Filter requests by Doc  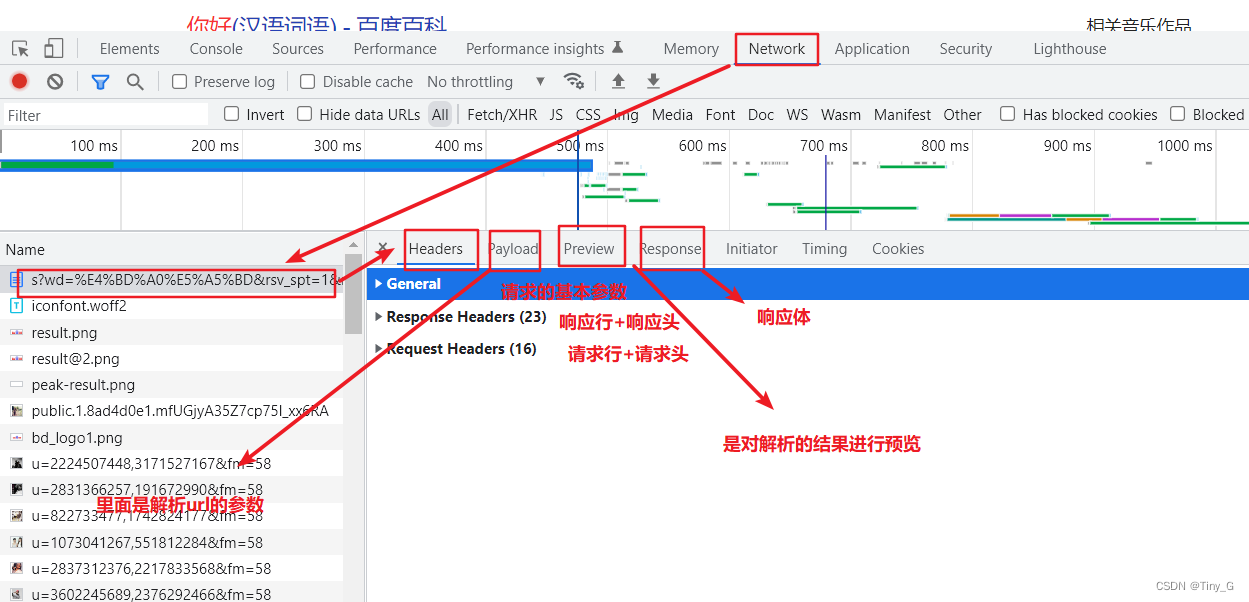(761, 115)
